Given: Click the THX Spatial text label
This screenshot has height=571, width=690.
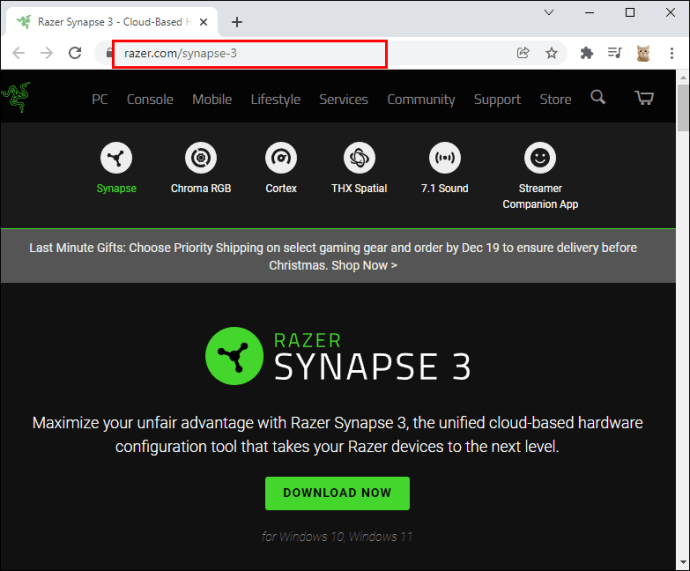Looking at the screenshot, I should click(359, 188).
